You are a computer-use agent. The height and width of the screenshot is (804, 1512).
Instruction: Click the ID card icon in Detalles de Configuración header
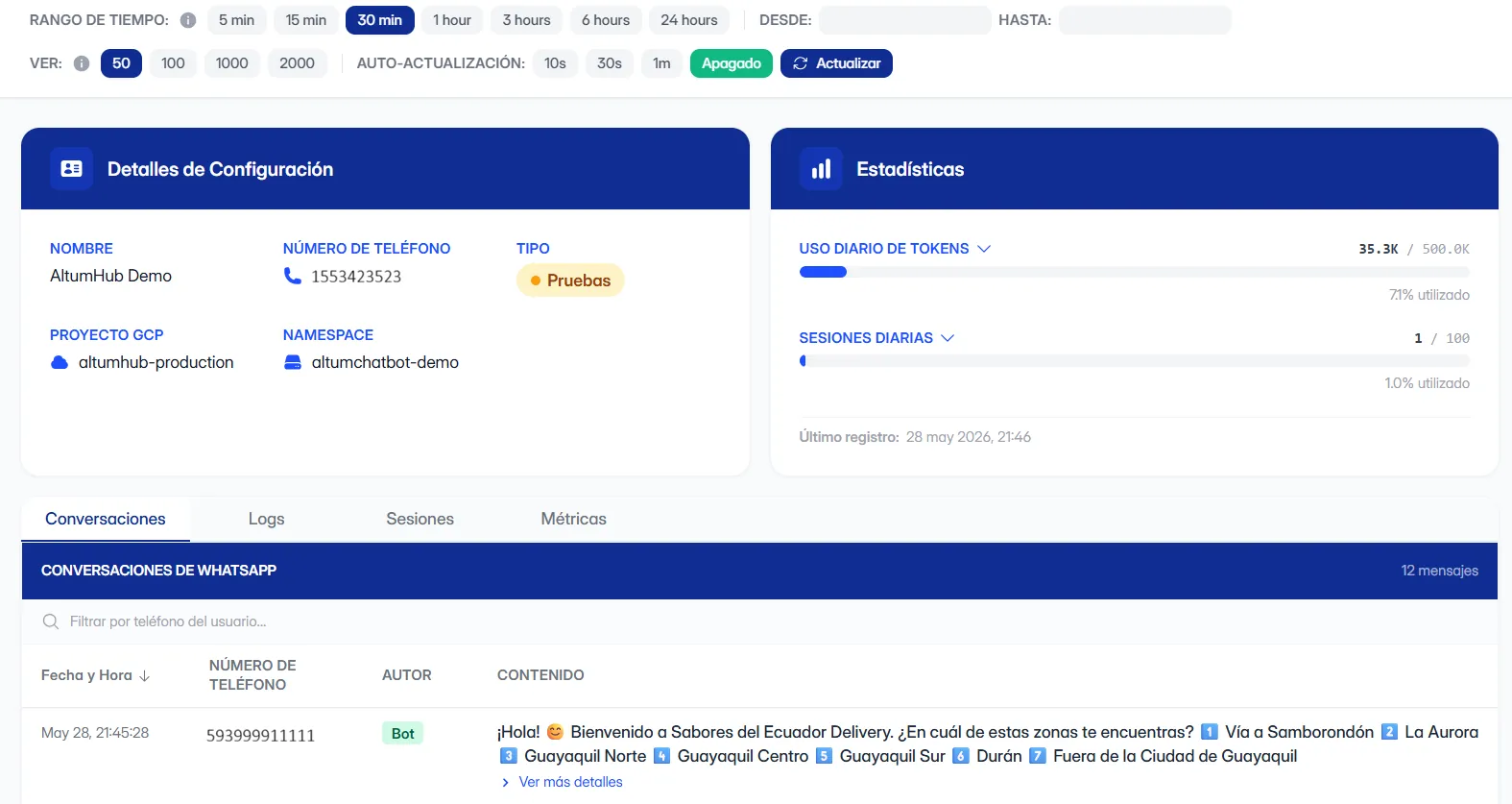(72, 169)
